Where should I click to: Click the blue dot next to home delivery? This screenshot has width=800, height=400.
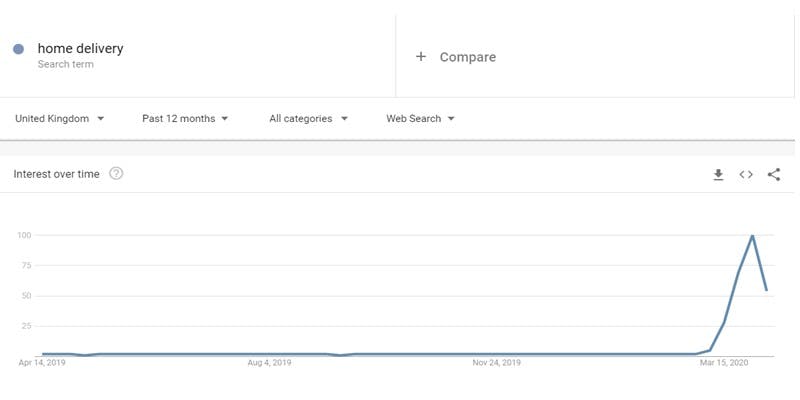pyautogui.click(x=19, y=49)
